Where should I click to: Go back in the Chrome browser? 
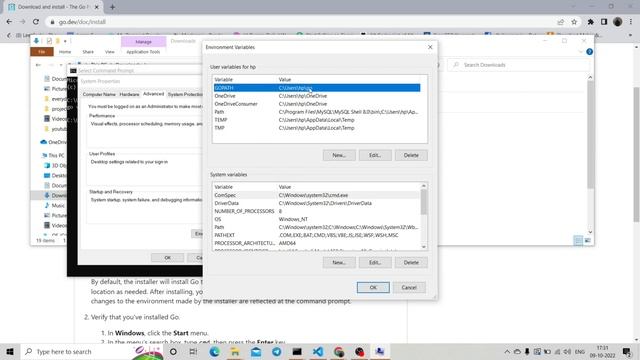pyautogui.click(x=9, y=22)
